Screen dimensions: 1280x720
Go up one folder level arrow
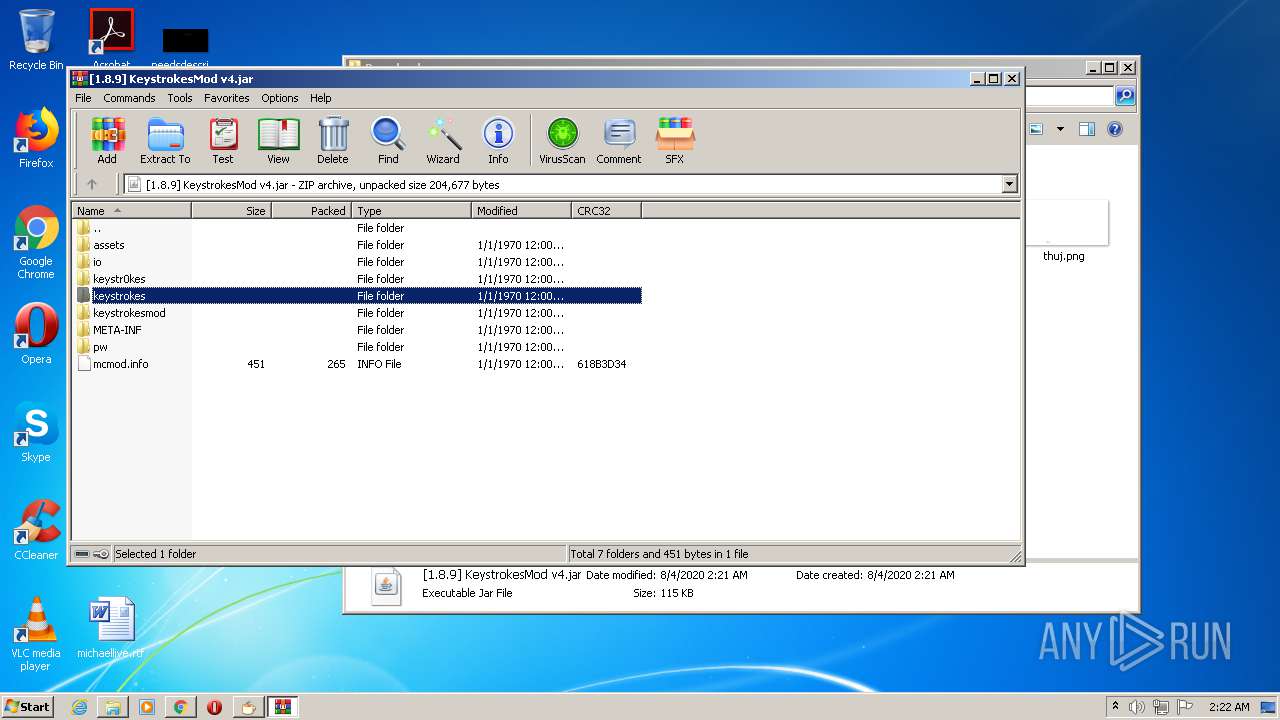(92, 184)
